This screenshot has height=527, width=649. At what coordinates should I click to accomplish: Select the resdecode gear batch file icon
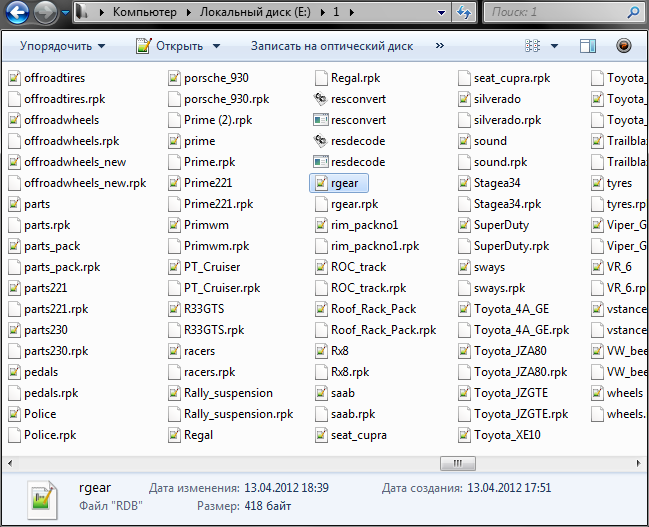point(320,141)
